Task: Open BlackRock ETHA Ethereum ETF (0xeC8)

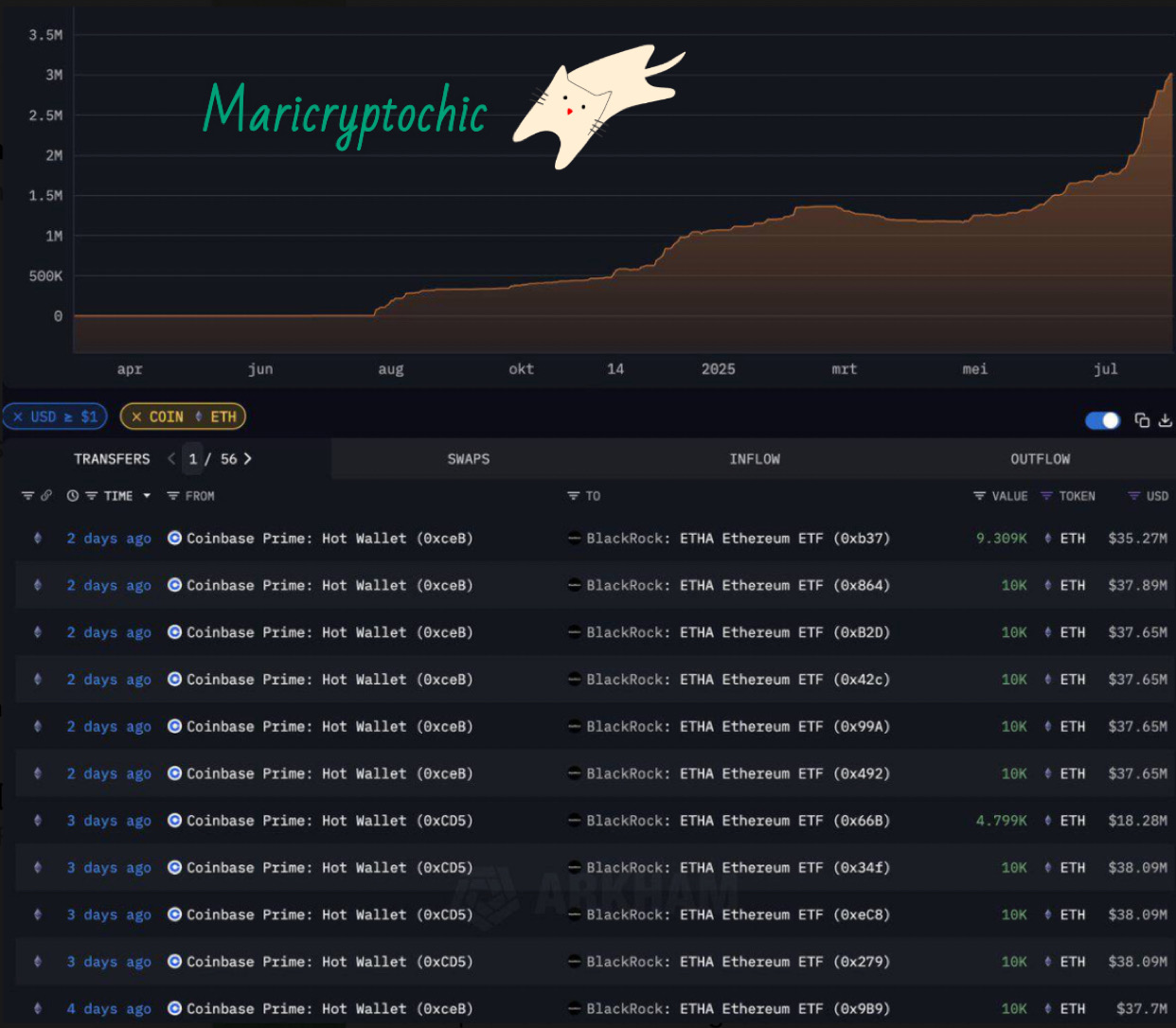Action: click(739, 915)
